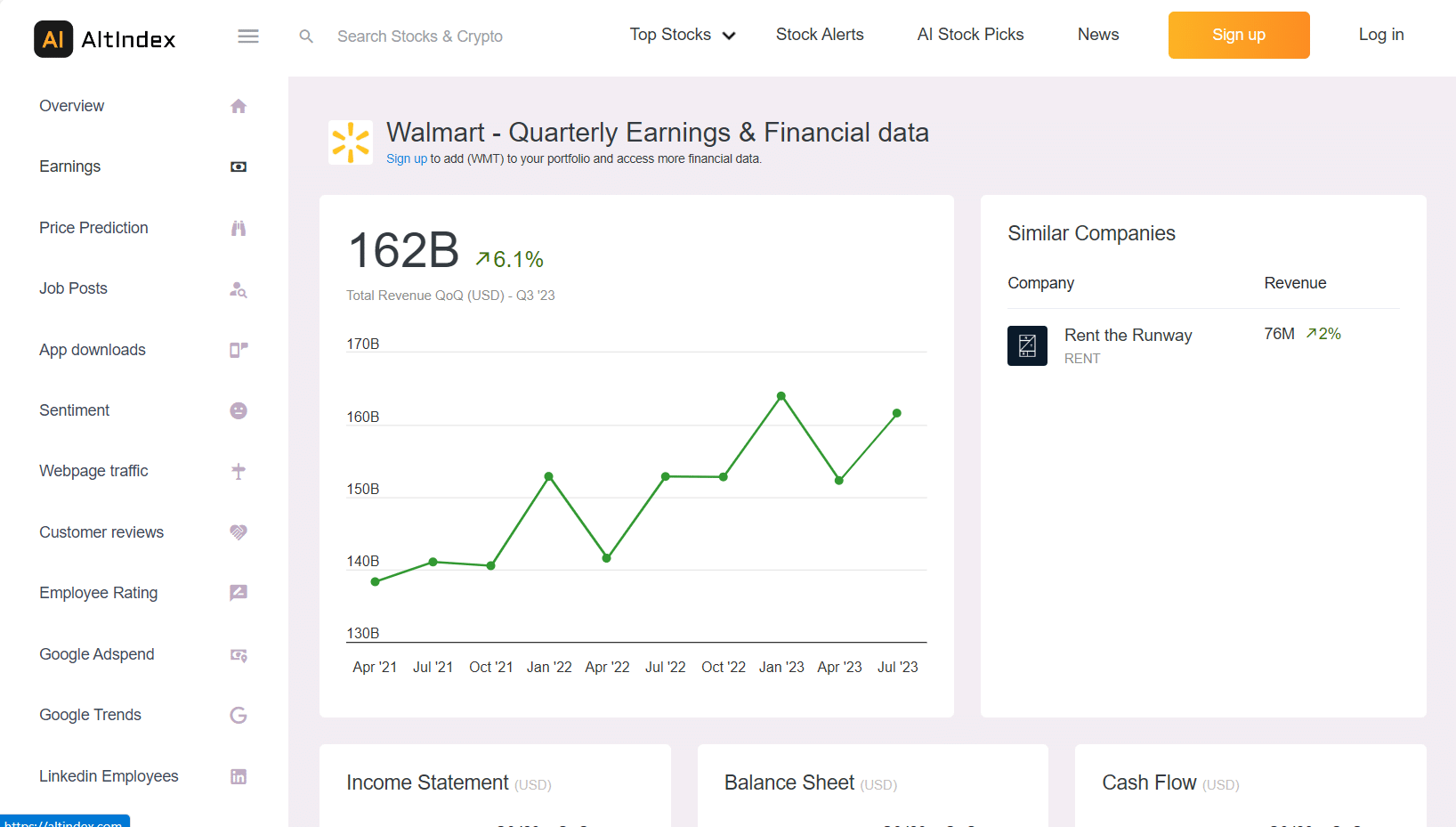Screen dimensions: 1456x827
Task: Click the Search Stocks & Crypto field
Action: 420,36
